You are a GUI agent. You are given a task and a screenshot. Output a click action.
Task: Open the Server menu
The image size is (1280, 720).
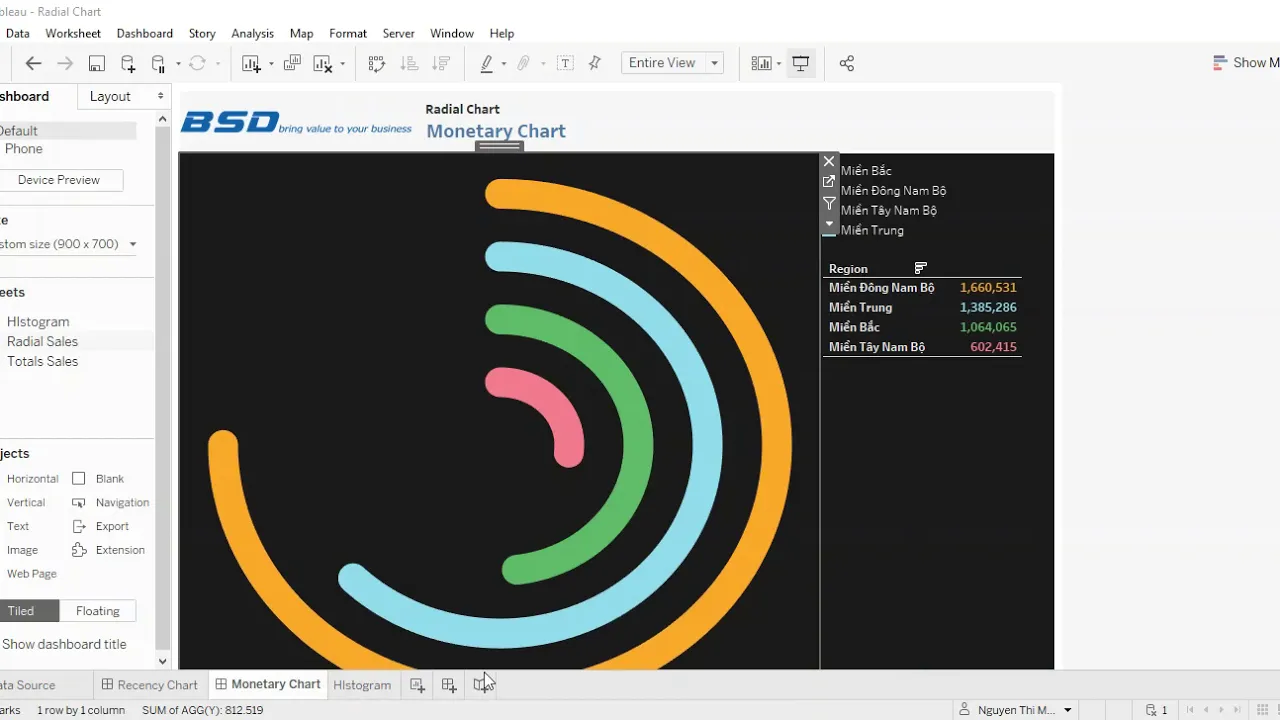398,33
